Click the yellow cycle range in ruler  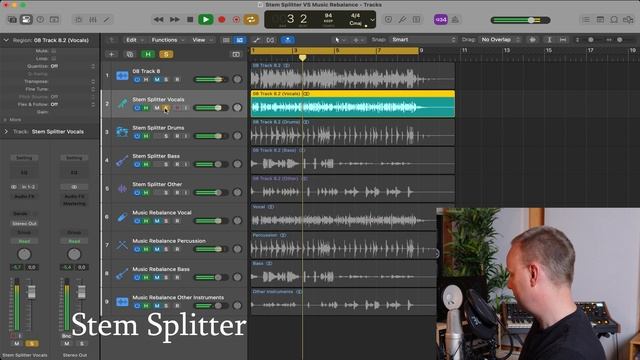click(x=335, y=51)
